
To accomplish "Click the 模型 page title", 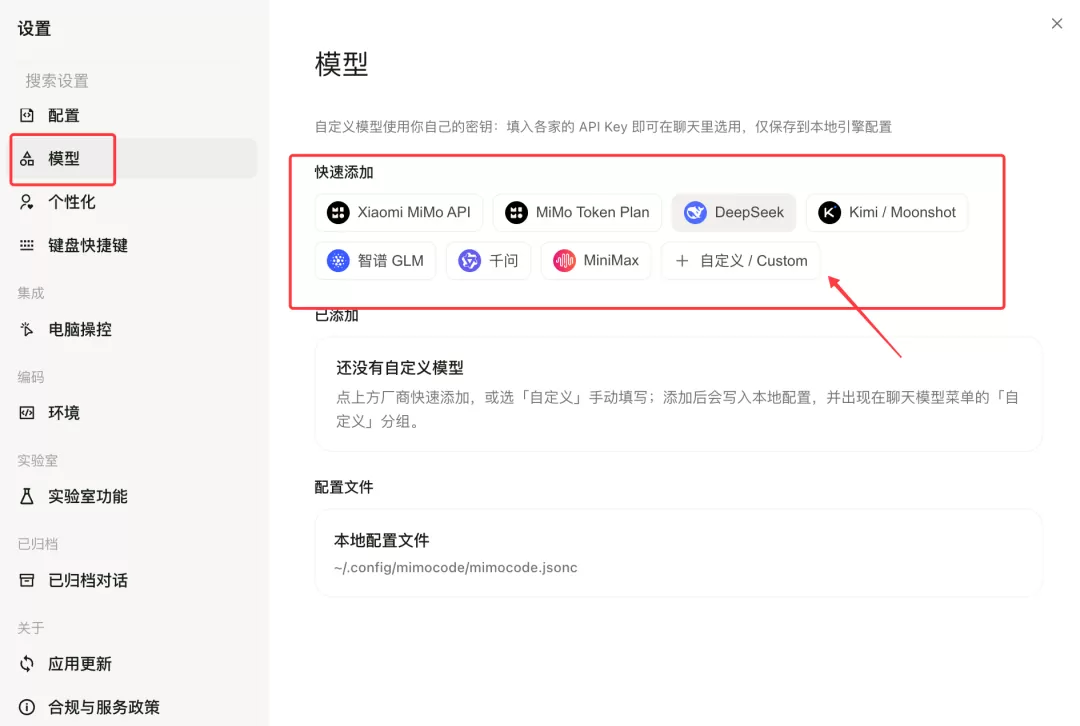I will (342, 64).
